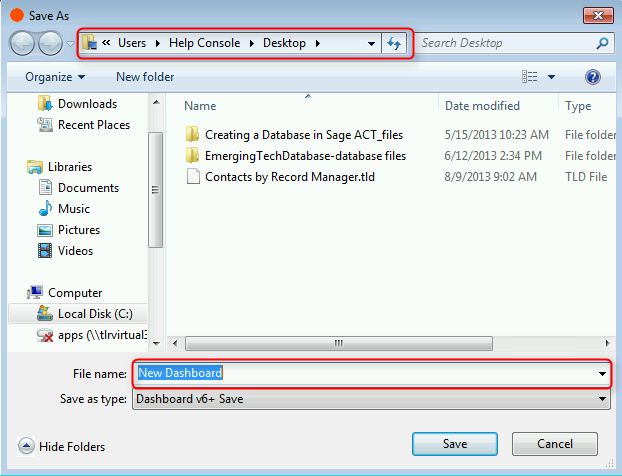The height and width of the screenshot is (476, 622).
Task: Click the Change your view icon
Action: (x=530, y=77)
